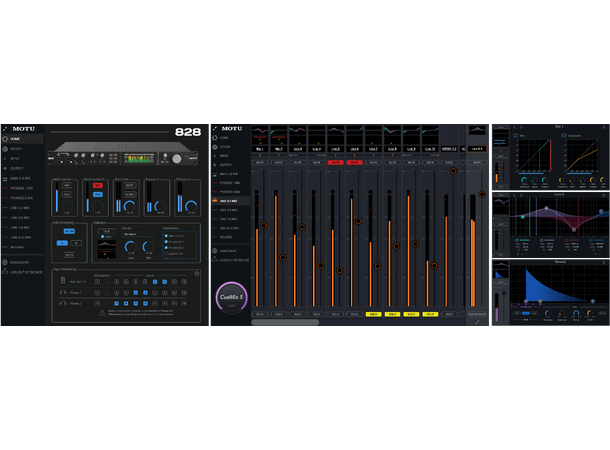Toggle the Gate power icon in Mic 1 panel
Image resolution: width=610 pixels, height=450 pixels.
[x=515, y=135]
